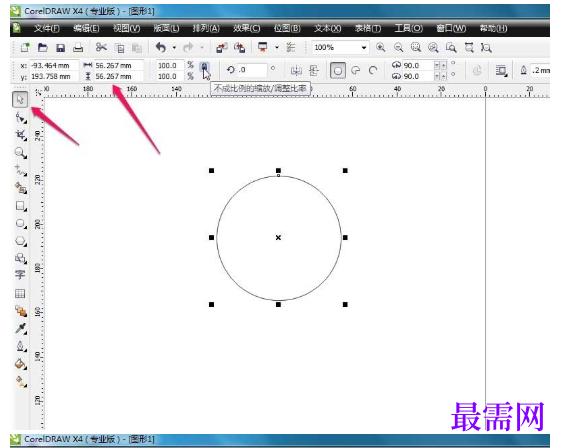Pick the Smart Fill tool
Screen dimensions: 563x448
[x=20, y=188]
